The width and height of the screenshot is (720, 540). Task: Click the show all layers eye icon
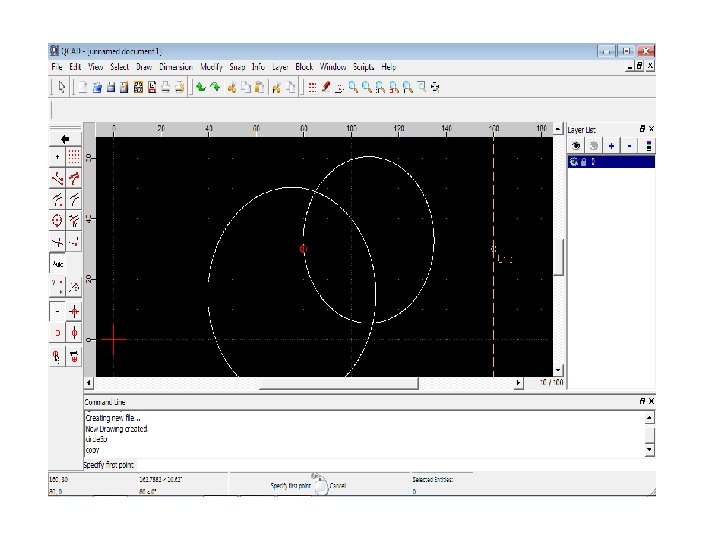click(x=575, y=145)
